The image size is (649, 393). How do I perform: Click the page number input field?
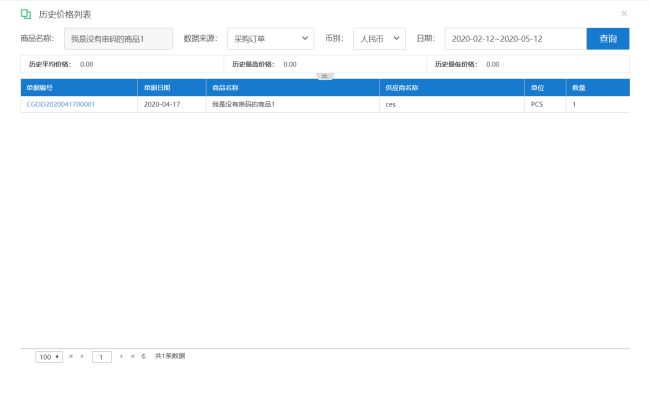click(102, 357)
